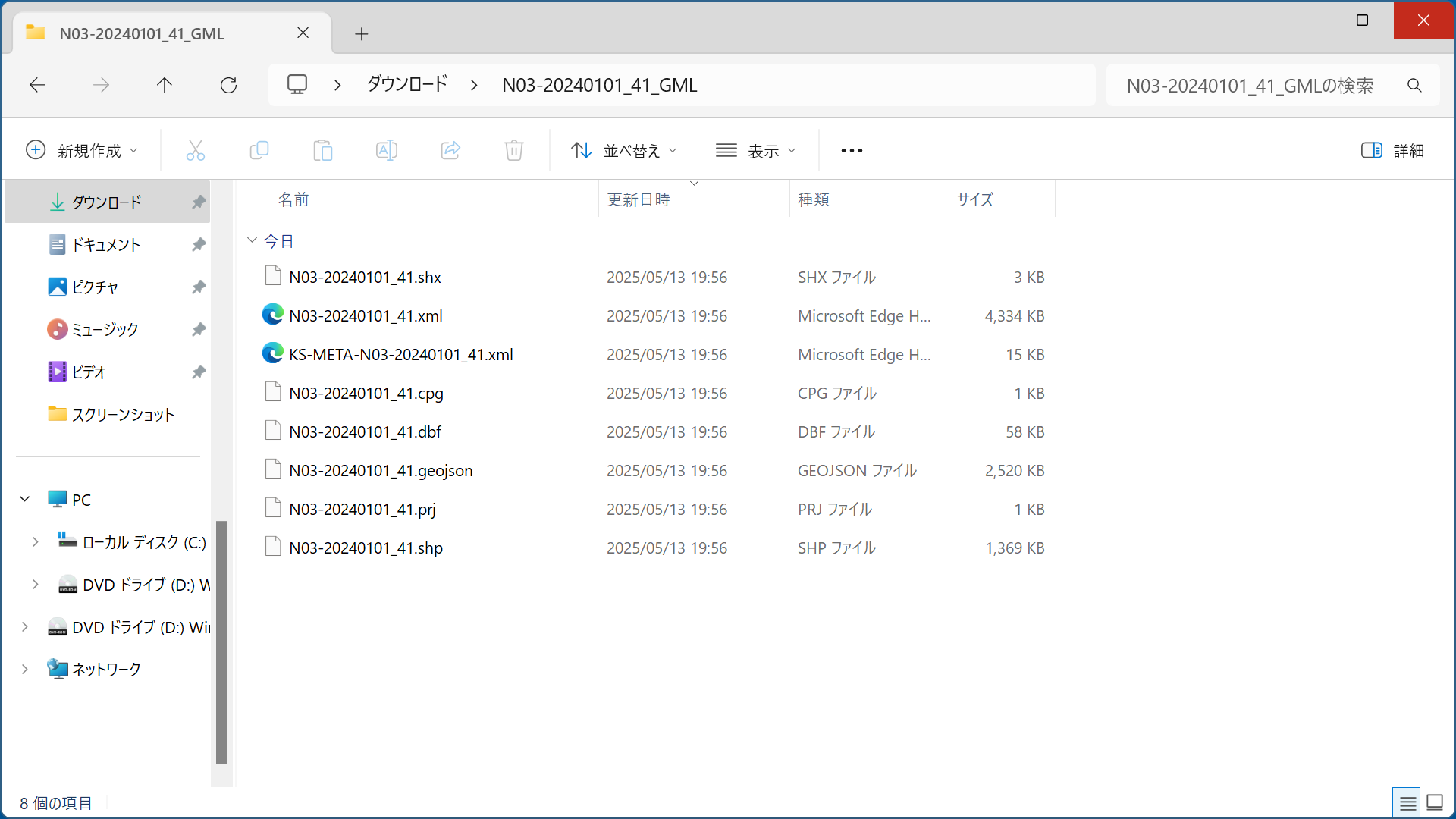Toggle the 詳細 details pane
Image resolution: width=1456 pixels, height=819 pixels.
point(1392,150)
